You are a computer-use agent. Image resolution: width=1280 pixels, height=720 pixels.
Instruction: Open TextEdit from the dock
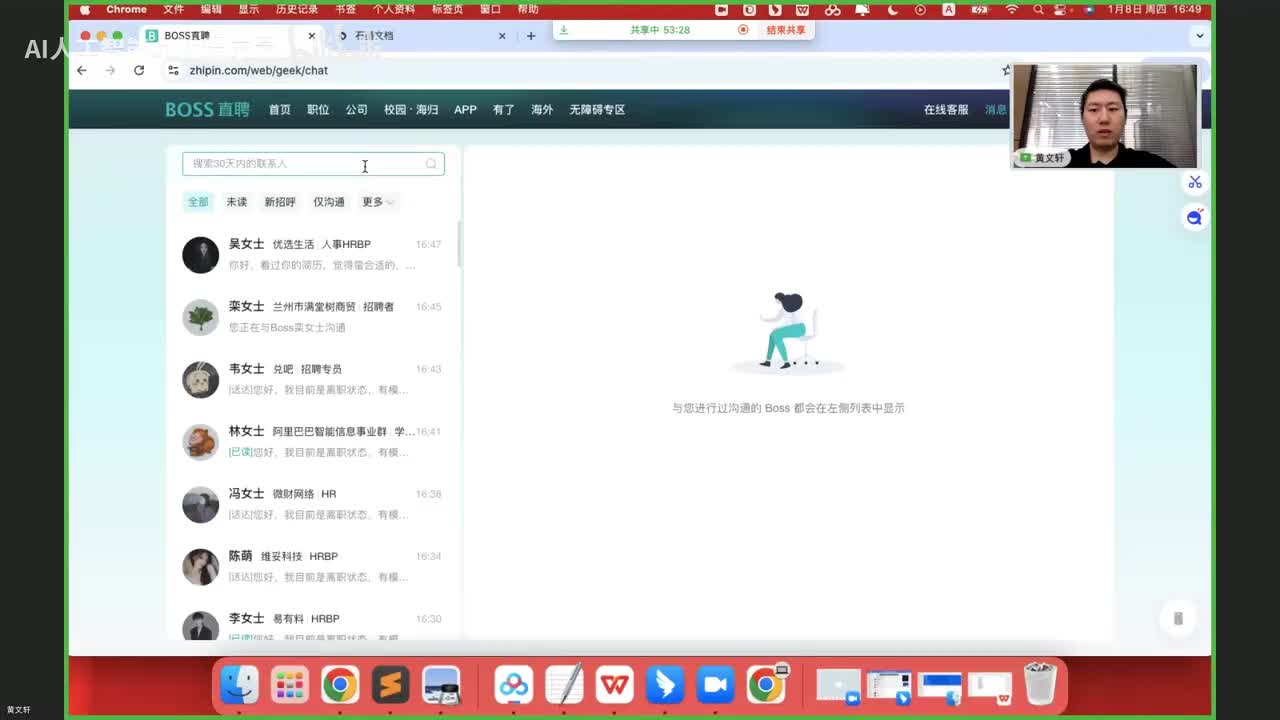tap(564, 685)
